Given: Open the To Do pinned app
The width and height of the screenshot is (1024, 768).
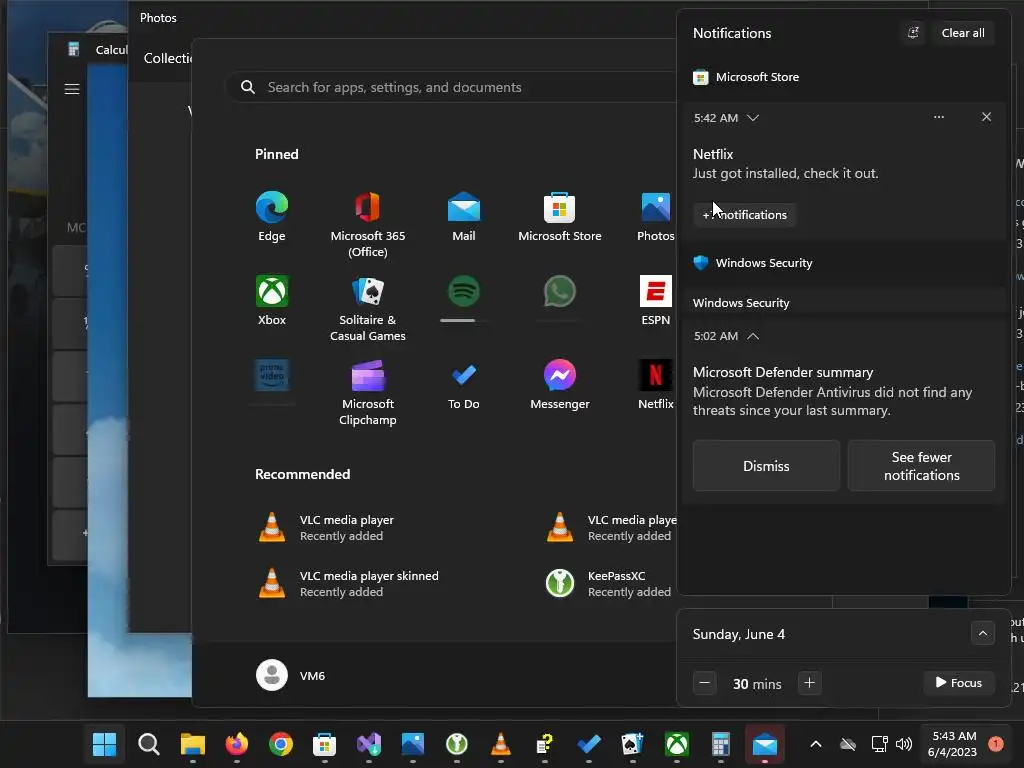Looking at the screenshot, I should (x=464, y=385).
